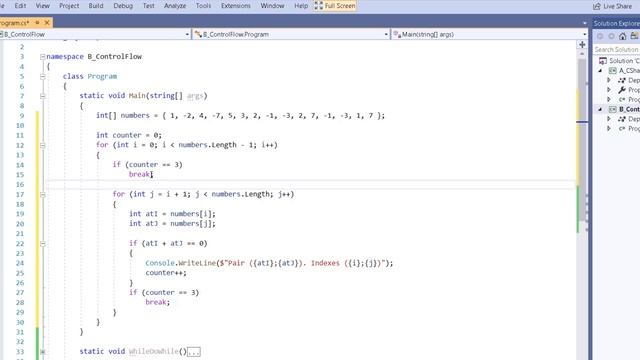Close the Program.cs editor tab

tap(47, 22)
